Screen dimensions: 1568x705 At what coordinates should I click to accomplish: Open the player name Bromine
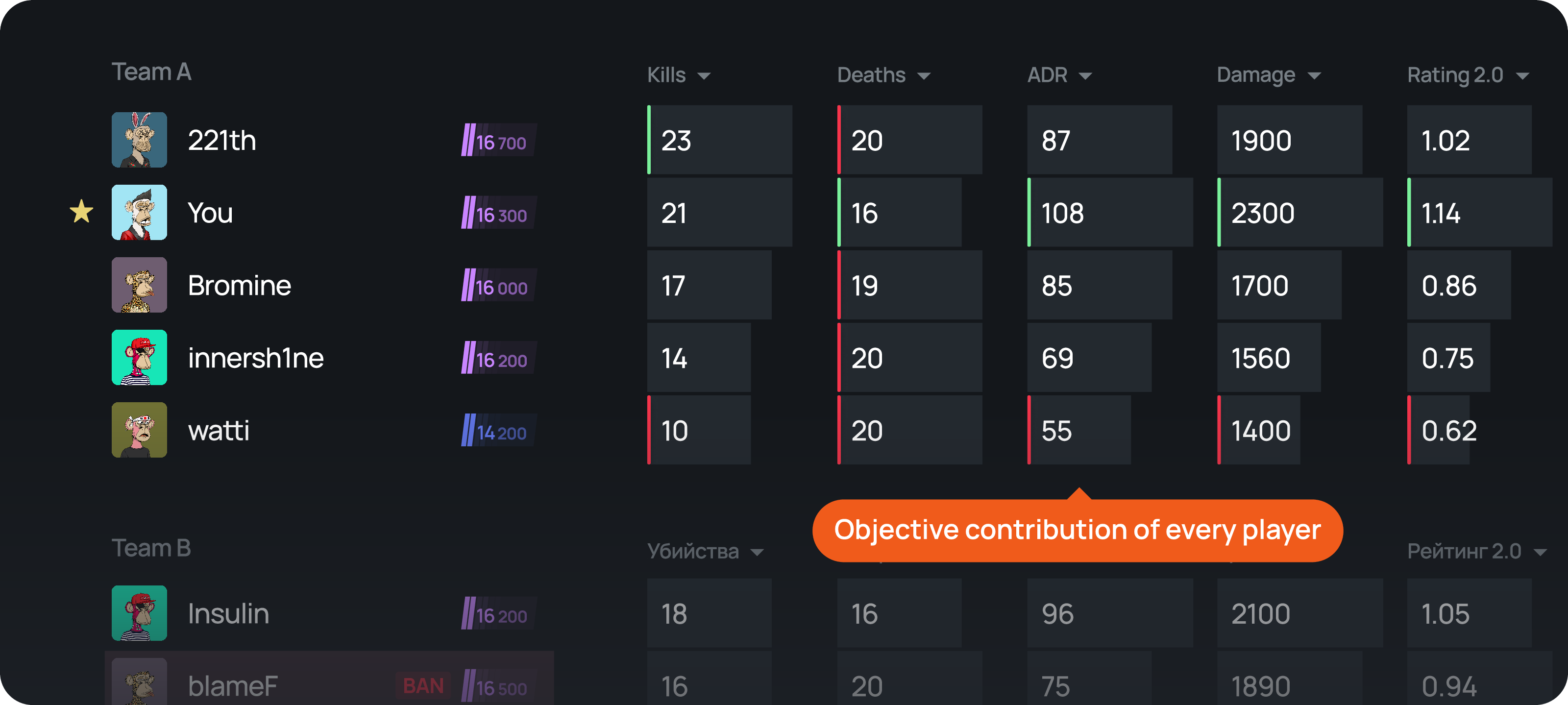coord(239,286)
